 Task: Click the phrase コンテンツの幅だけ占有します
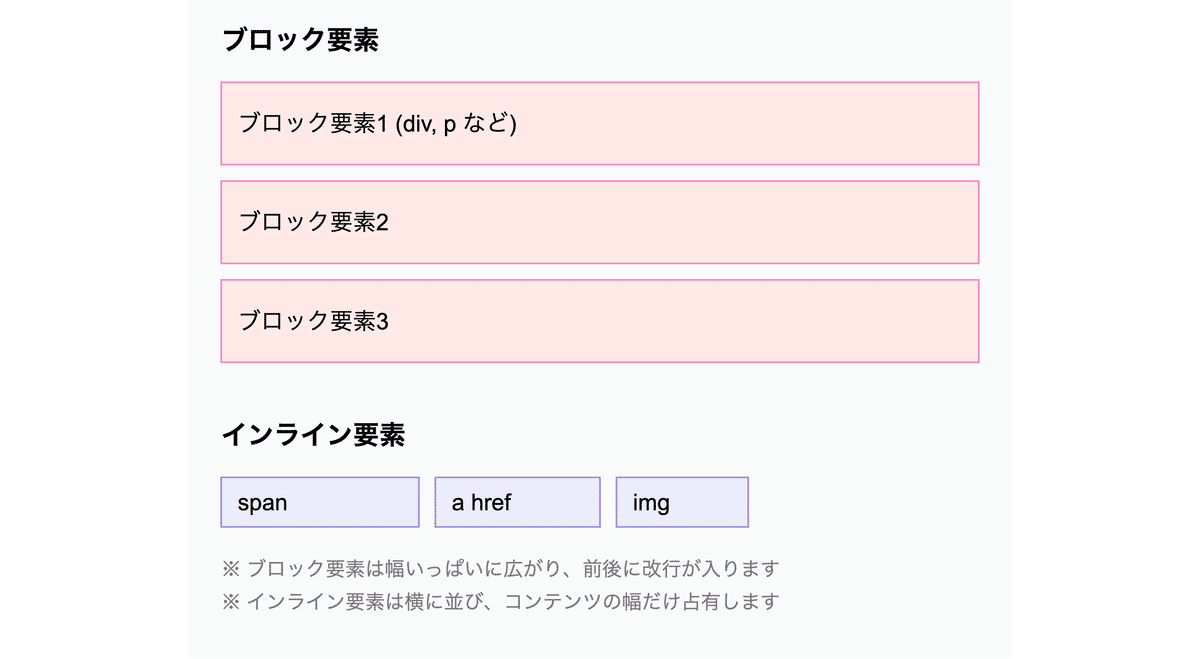[x=642, y=602]
